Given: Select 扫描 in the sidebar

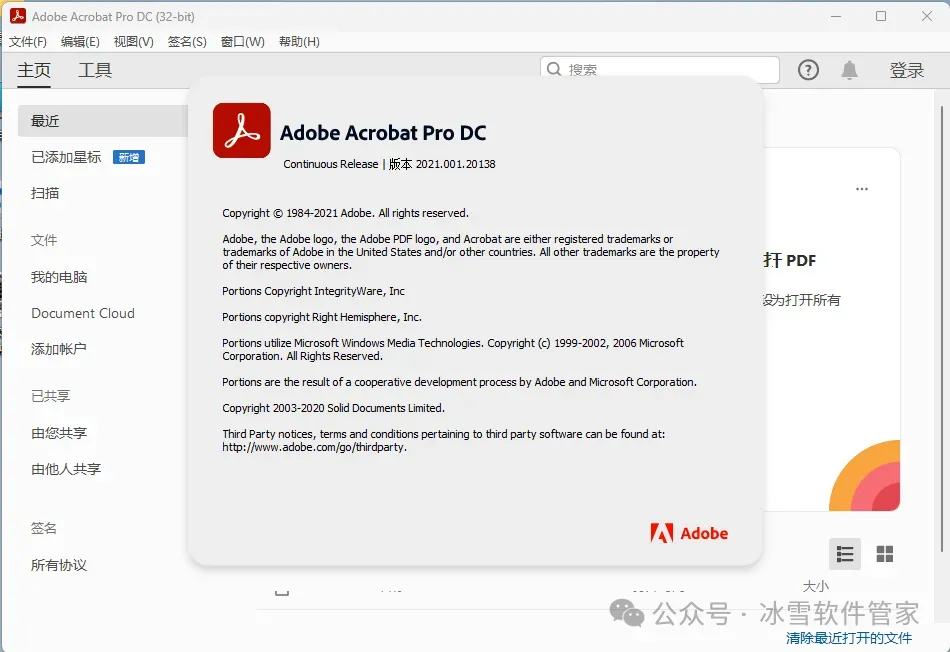Looking at the screenshot, I should (x=45, y=193).
